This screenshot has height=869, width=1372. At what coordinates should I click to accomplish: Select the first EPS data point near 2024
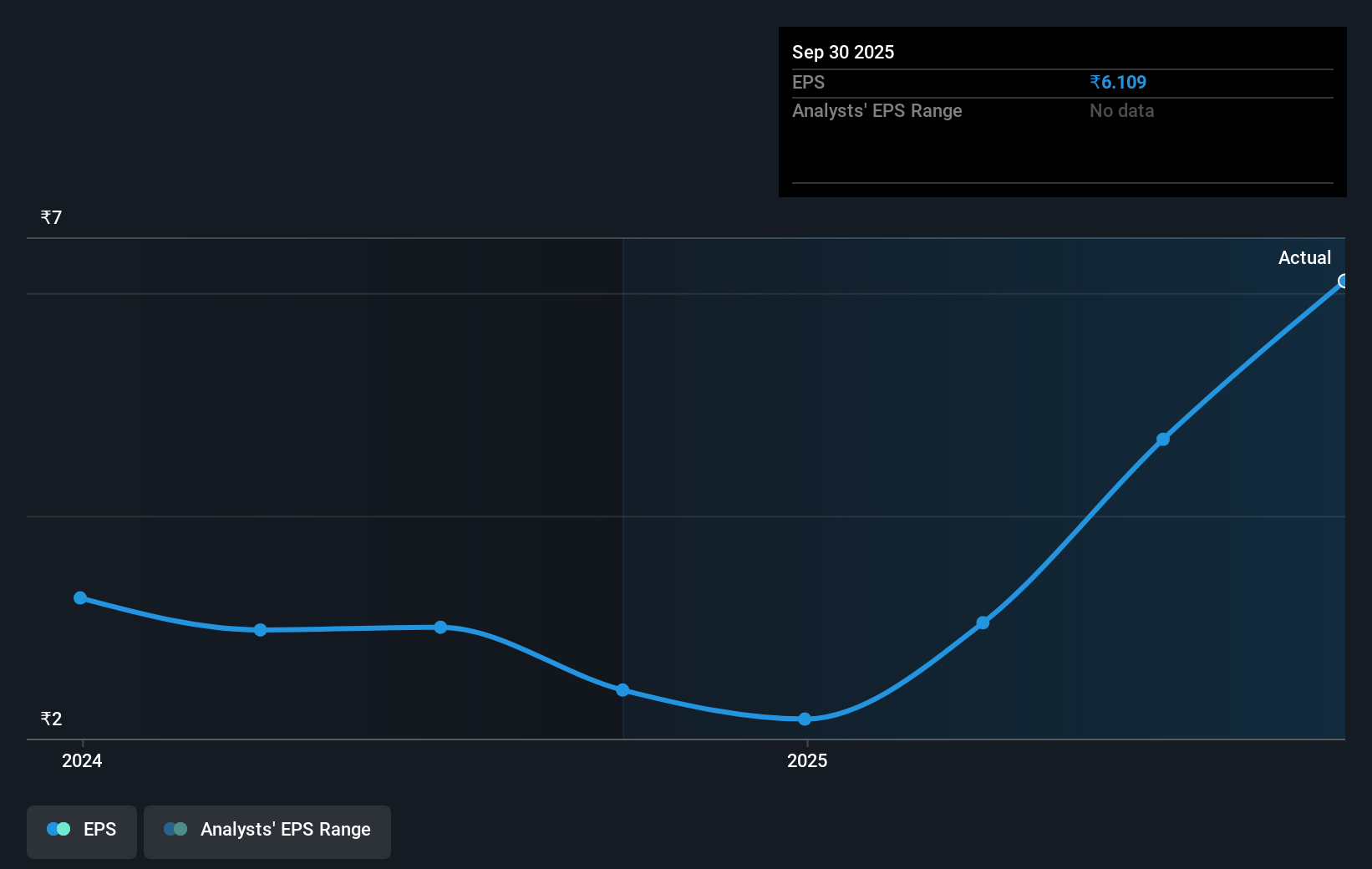(x=80, y=597)
